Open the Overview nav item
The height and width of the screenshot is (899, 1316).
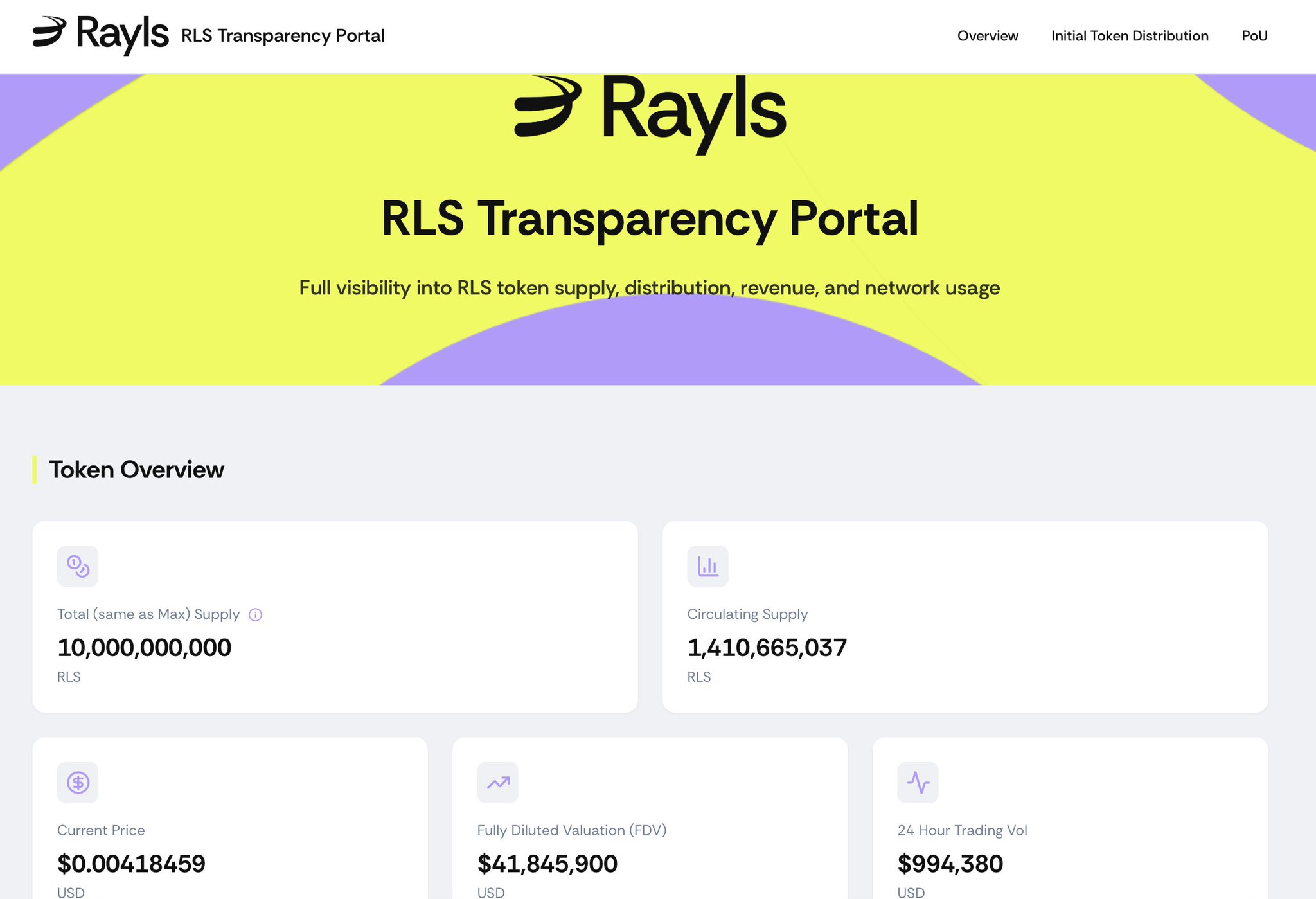tap(988, 36)
